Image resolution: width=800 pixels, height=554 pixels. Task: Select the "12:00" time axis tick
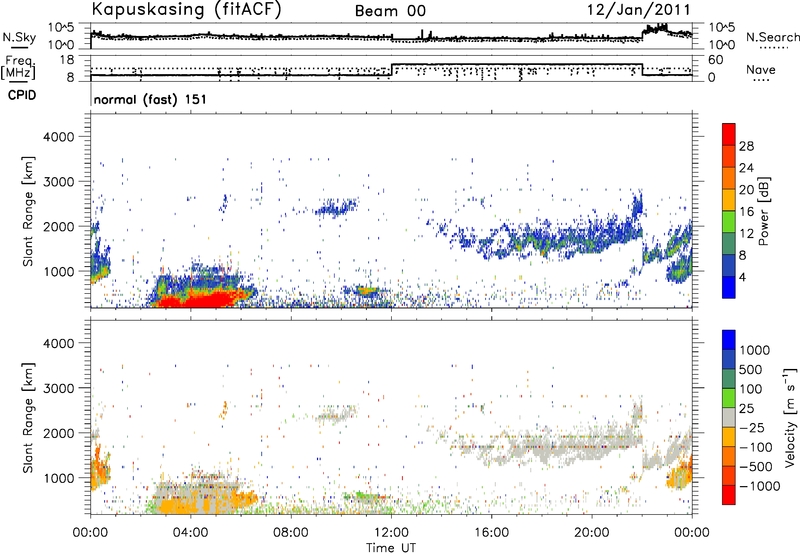click(x=391, y=533)
